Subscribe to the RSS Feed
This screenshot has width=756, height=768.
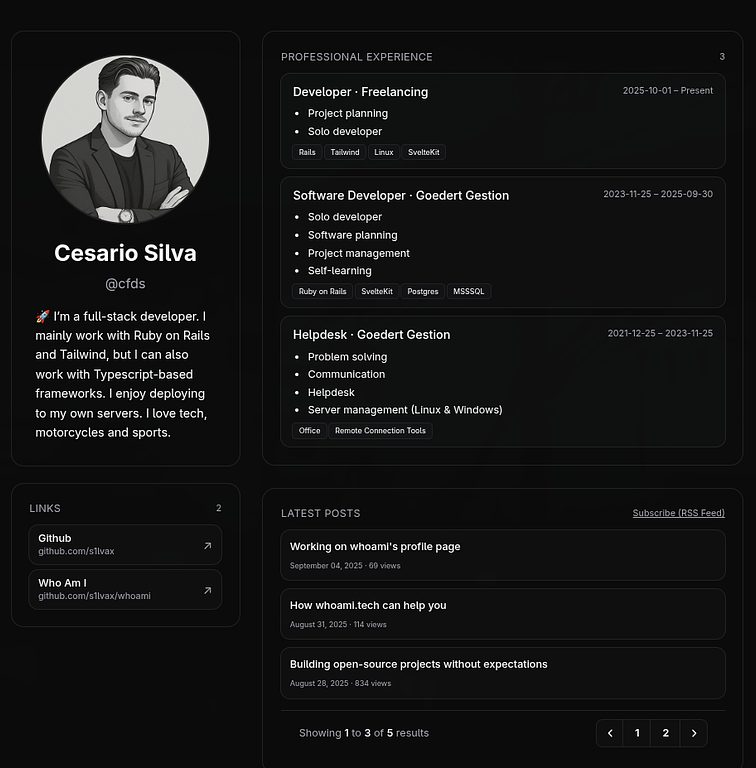(x=678, y=513)
